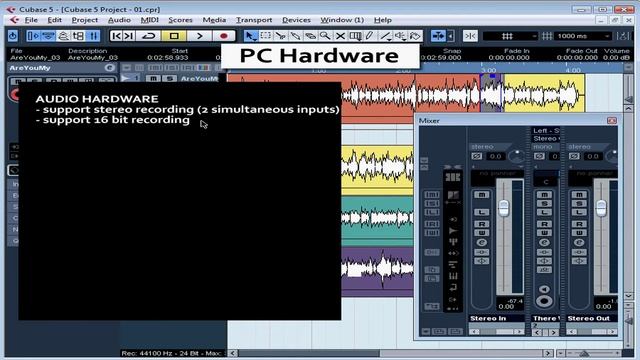640x360 pixels.
Task: Select the Time Warp tool
Action: [355, 36]
